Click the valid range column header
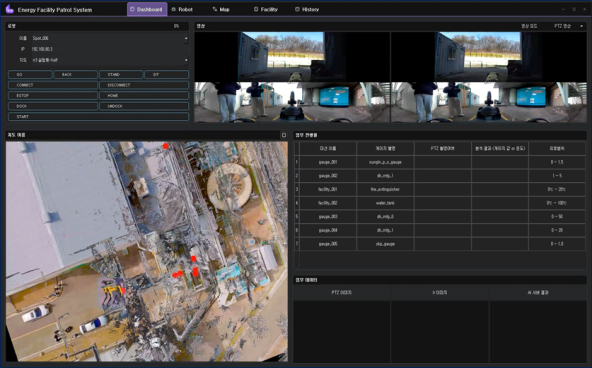Screen dimensions: 592x368 (x=557, y=149)
